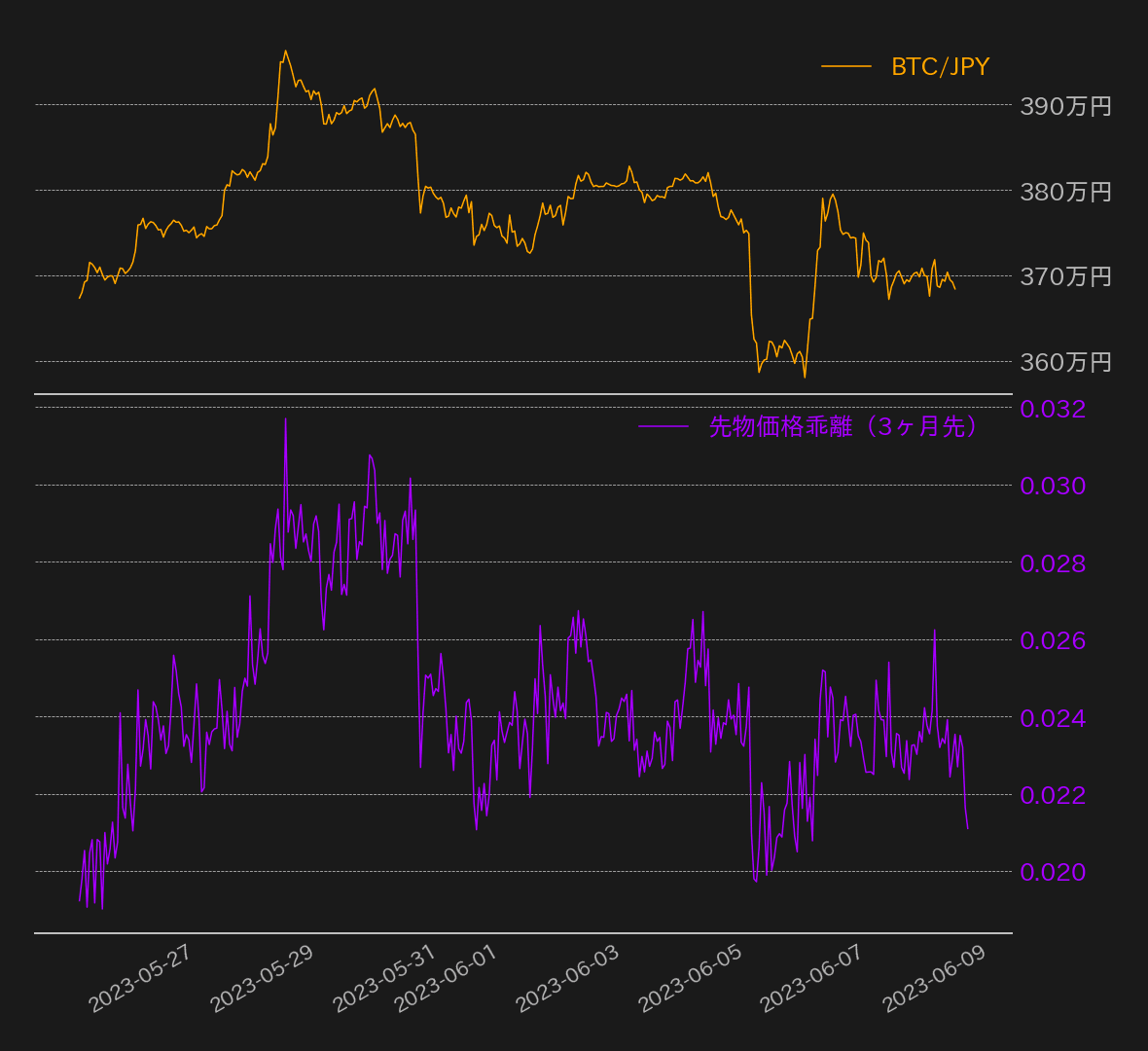Screen dimensions: 1148x1051
Task: Click the BTC/JPY legend label
Action: pos(940,66)
